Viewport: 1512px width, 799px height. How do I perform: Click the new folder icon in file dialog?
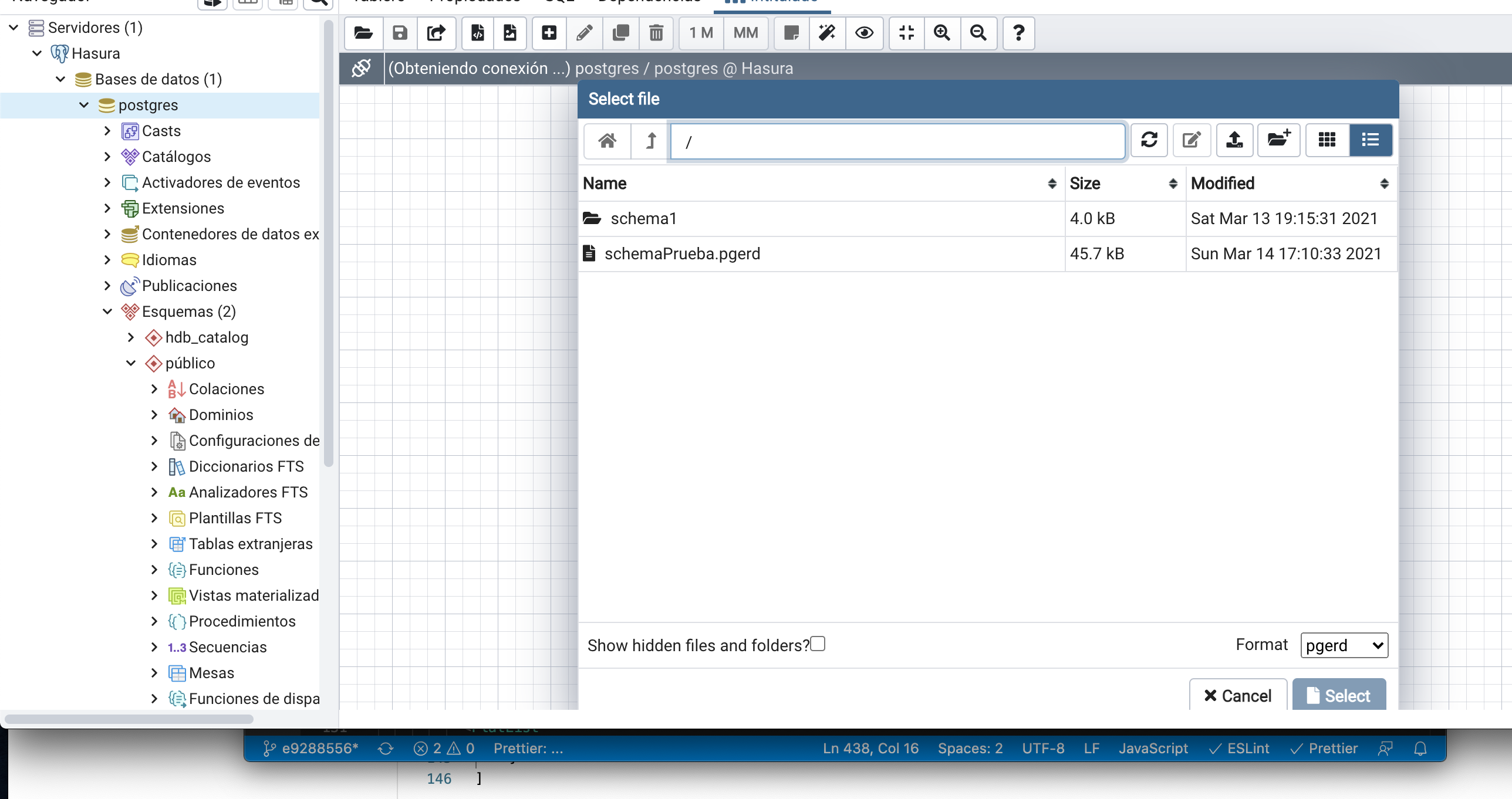1278,140
